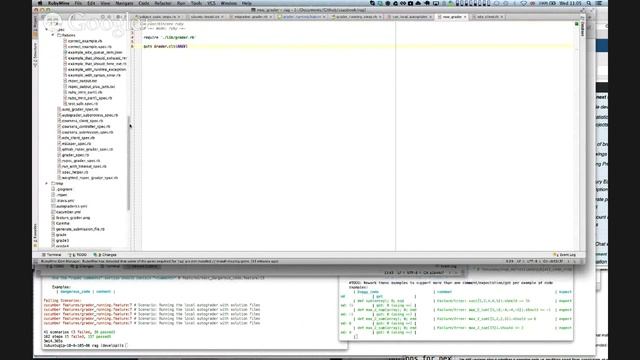Open run_with_timeout_spec.rb in project tree
Screen dimensions: 640x360
[x=82, y=167]
